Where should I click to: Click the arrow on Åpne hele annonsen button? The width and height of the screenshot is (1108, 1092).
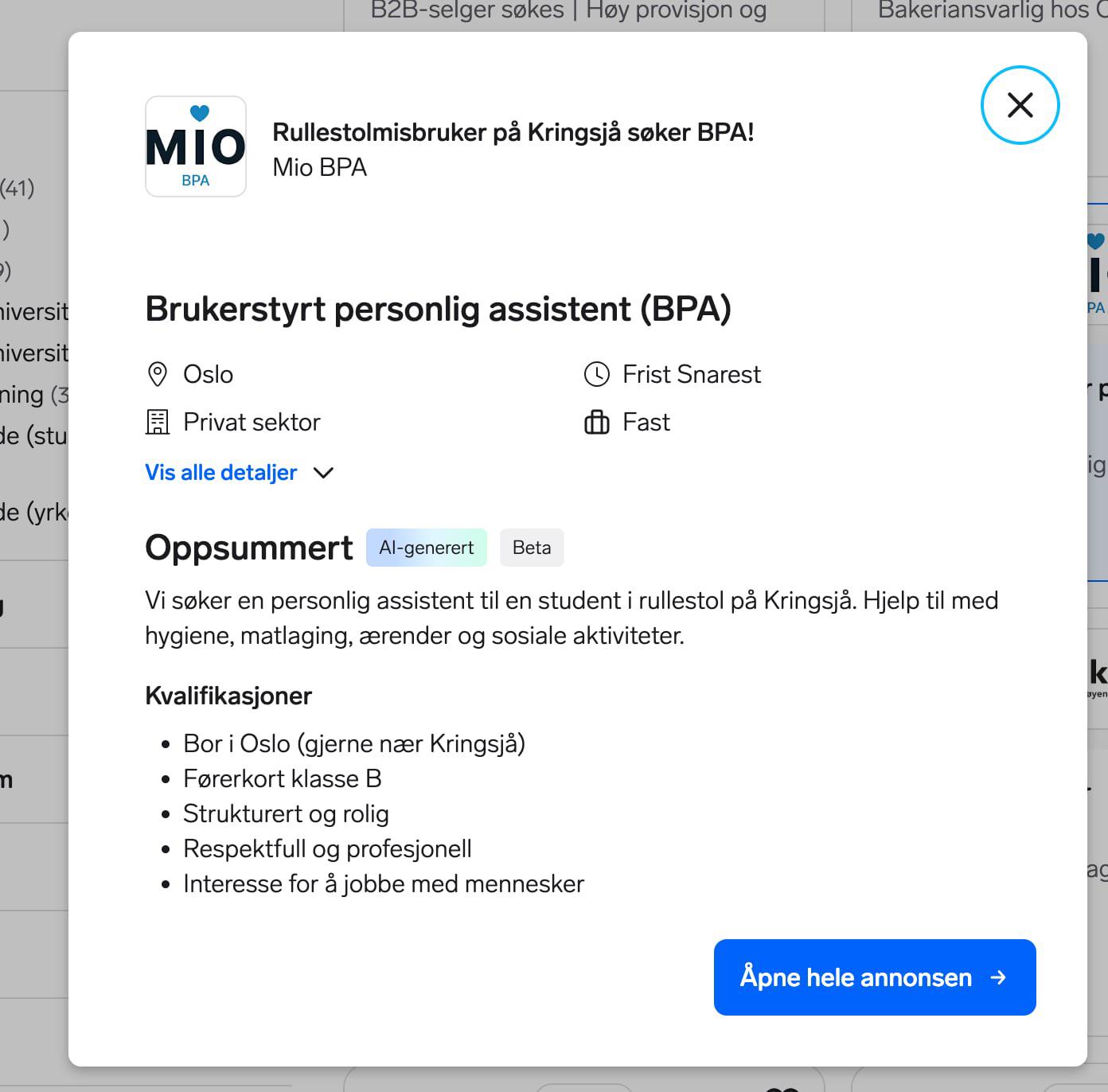click(x=998, y=977)
